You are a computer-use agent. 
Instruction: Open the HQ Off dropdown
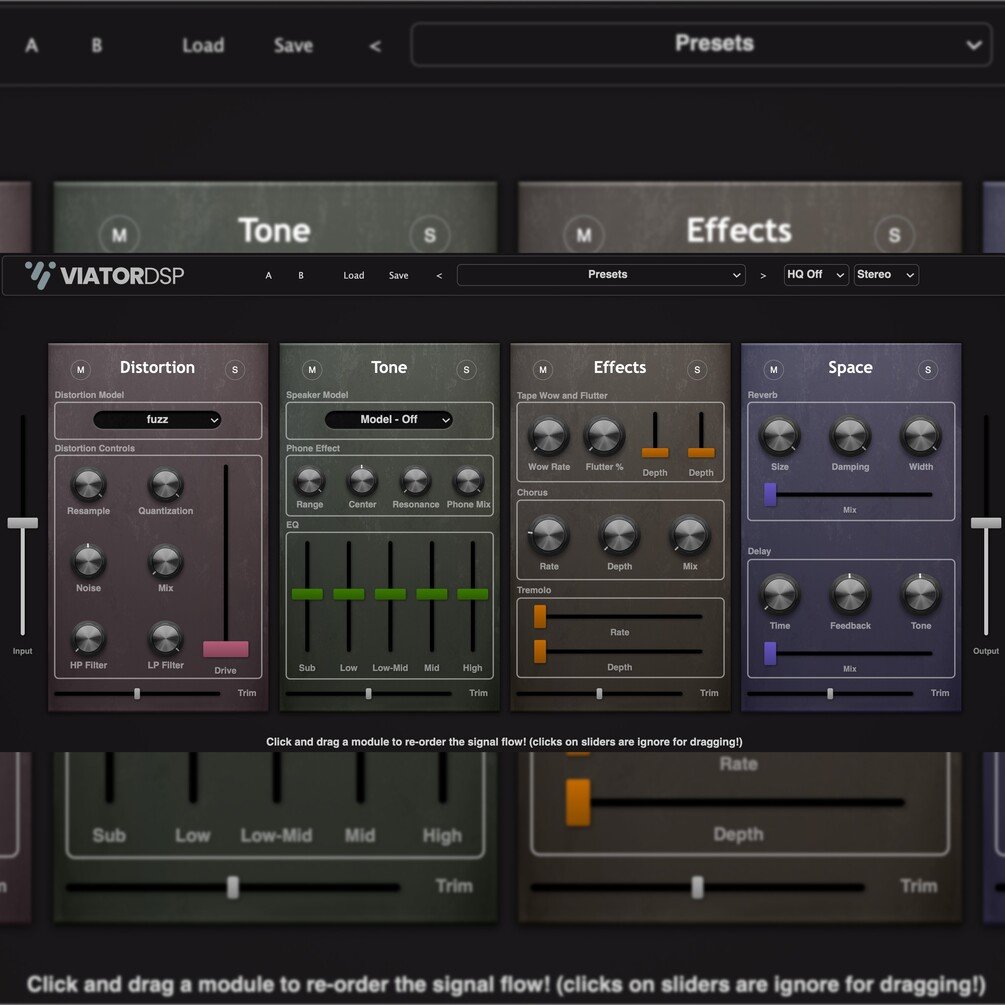point(815,275)
